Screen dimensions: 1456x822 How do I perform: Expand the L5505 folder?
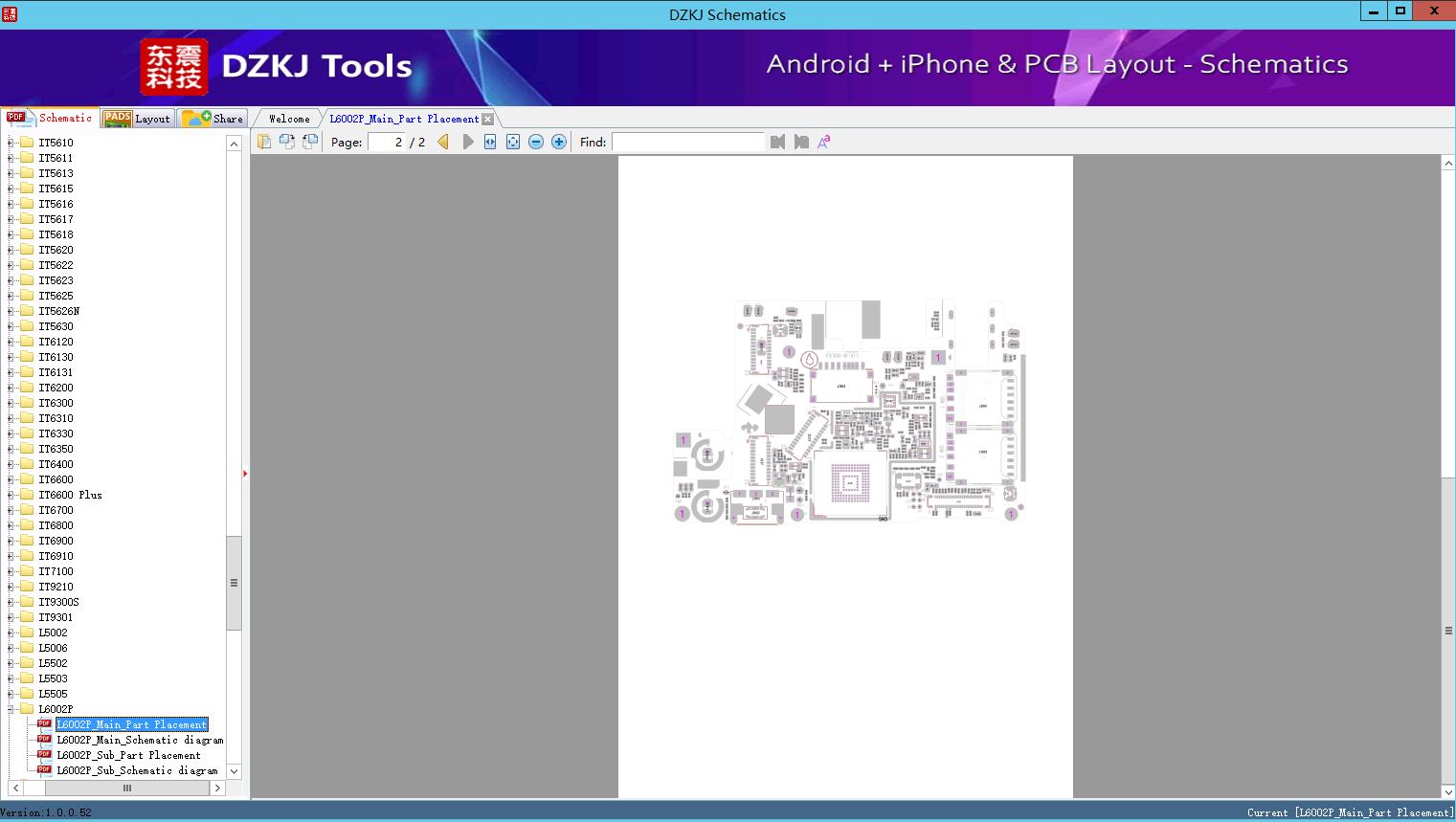pyautogui.click(x=11, y=694)
